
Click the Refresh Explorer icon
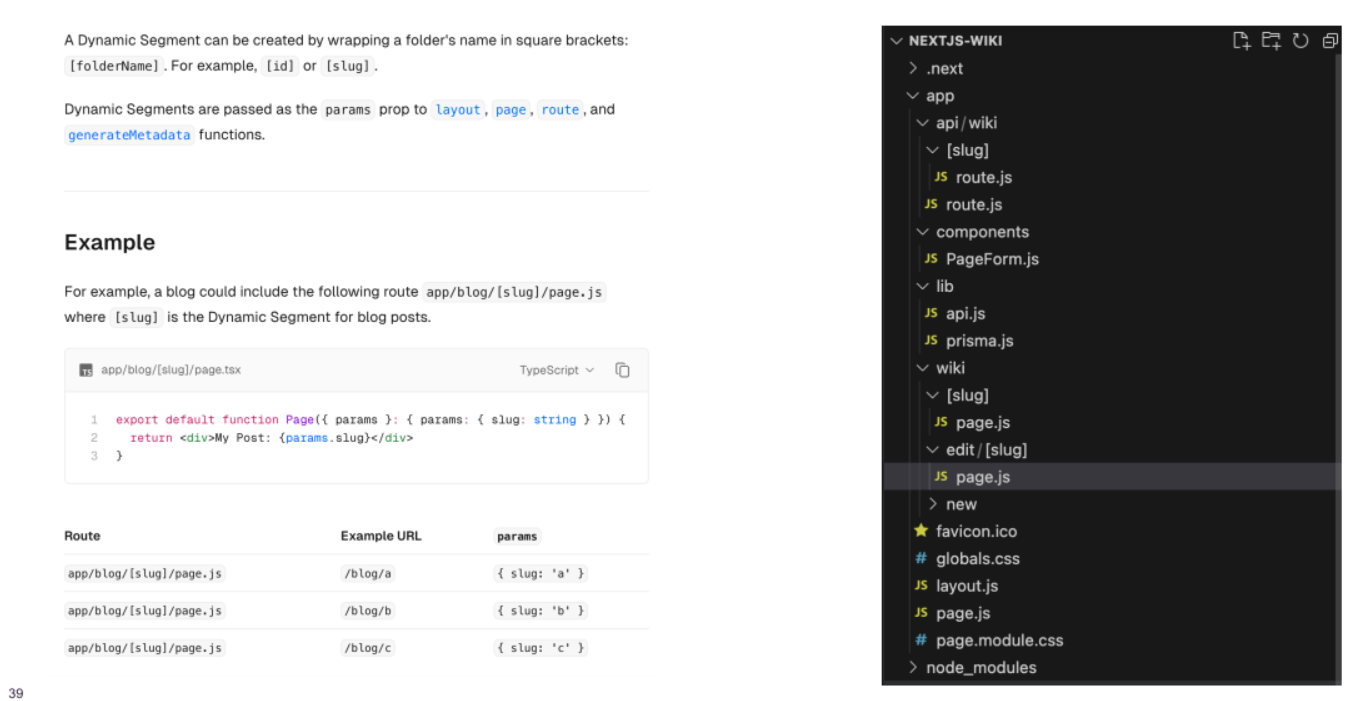click(1300, 41)
